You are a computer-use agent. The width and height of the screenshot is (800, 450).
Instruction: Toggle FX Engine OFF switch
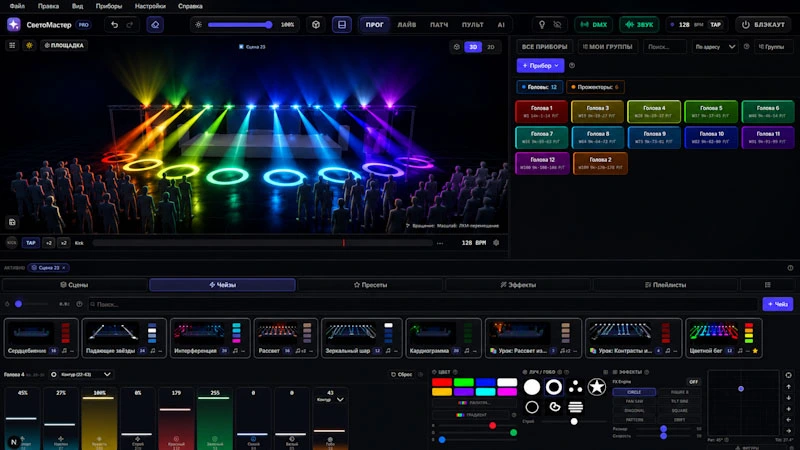click(x=693, y=382)
